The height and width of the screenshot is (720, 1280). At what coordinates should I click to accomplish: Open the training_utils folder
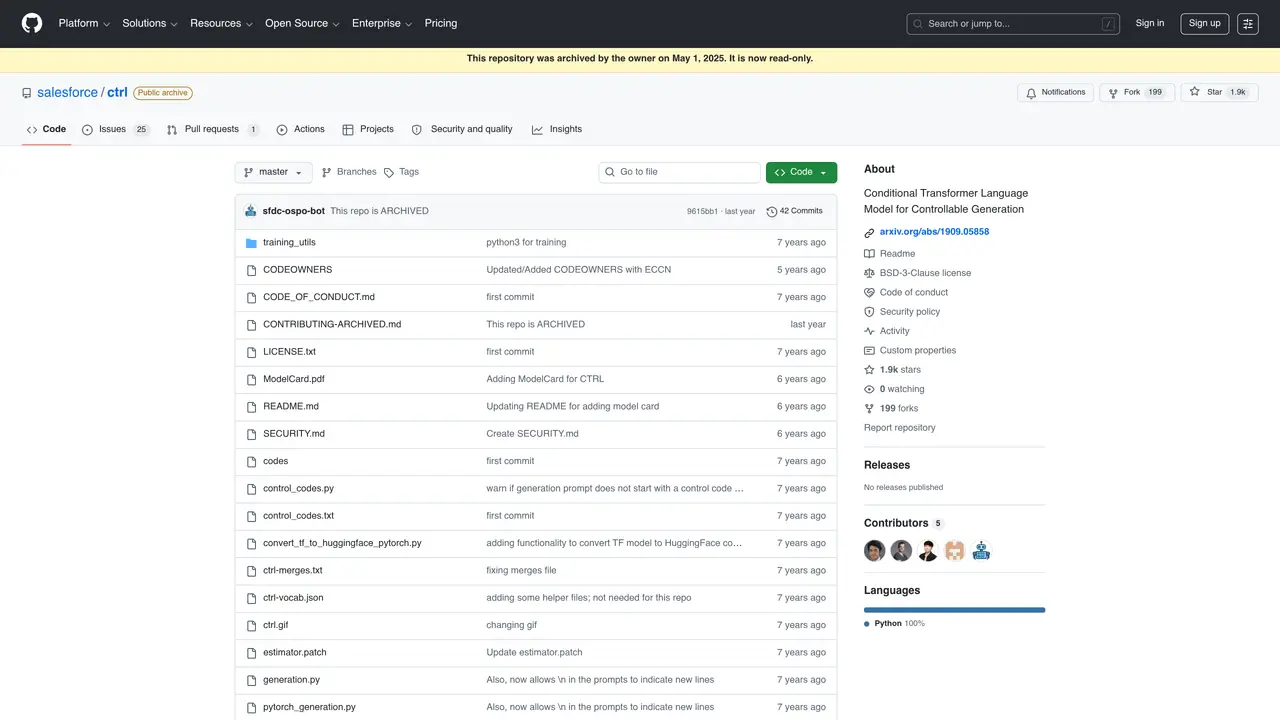[289, 243]
